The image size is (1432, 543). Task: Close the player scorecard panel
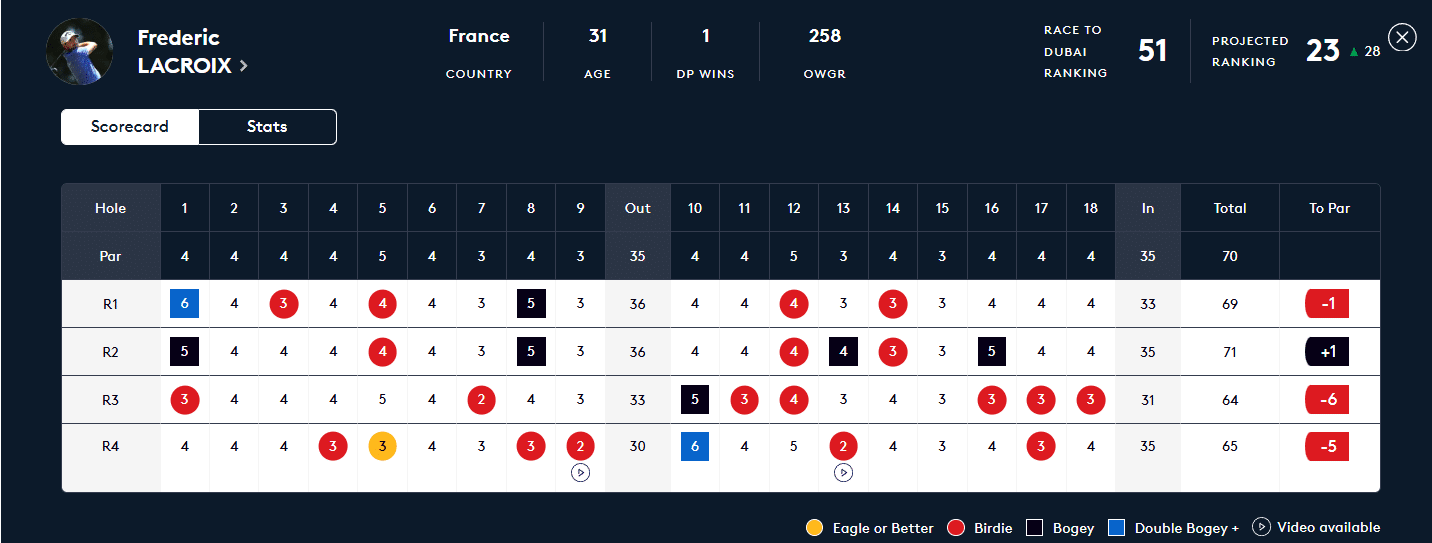point(1402,38)
